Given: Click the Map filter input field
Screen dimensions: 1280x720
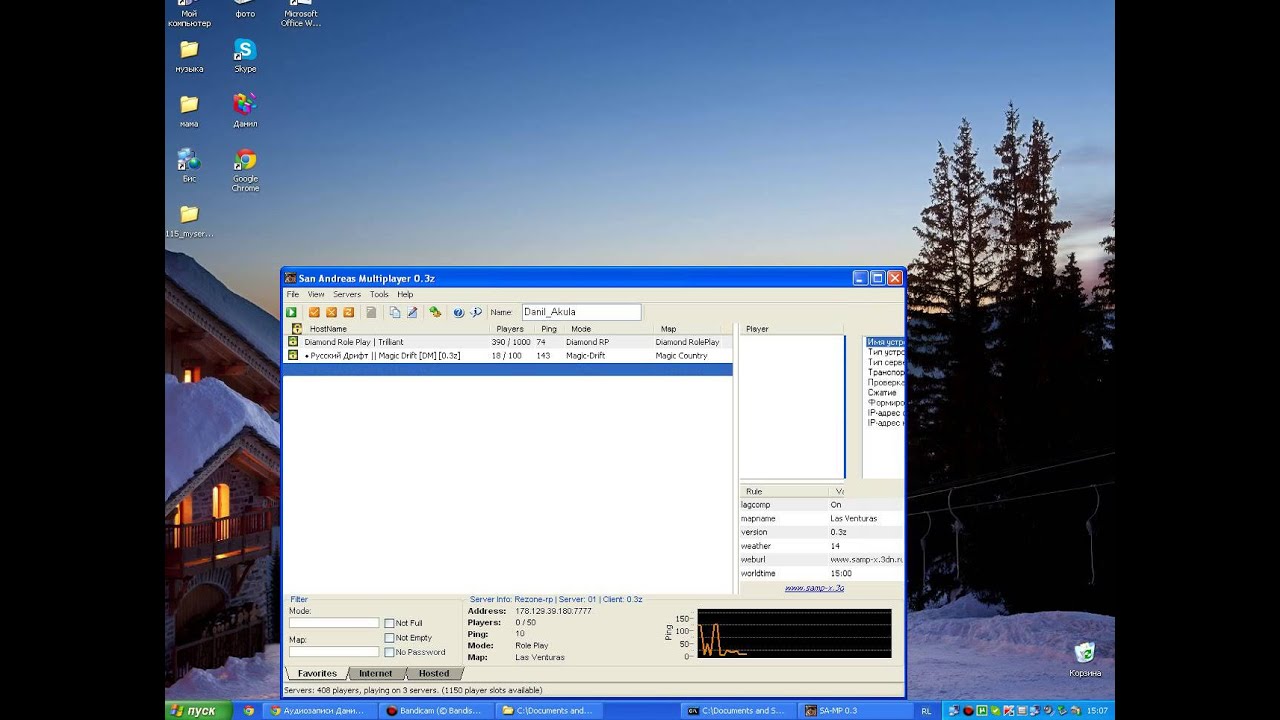Looking at the screenshot, I should click(334, 651).
